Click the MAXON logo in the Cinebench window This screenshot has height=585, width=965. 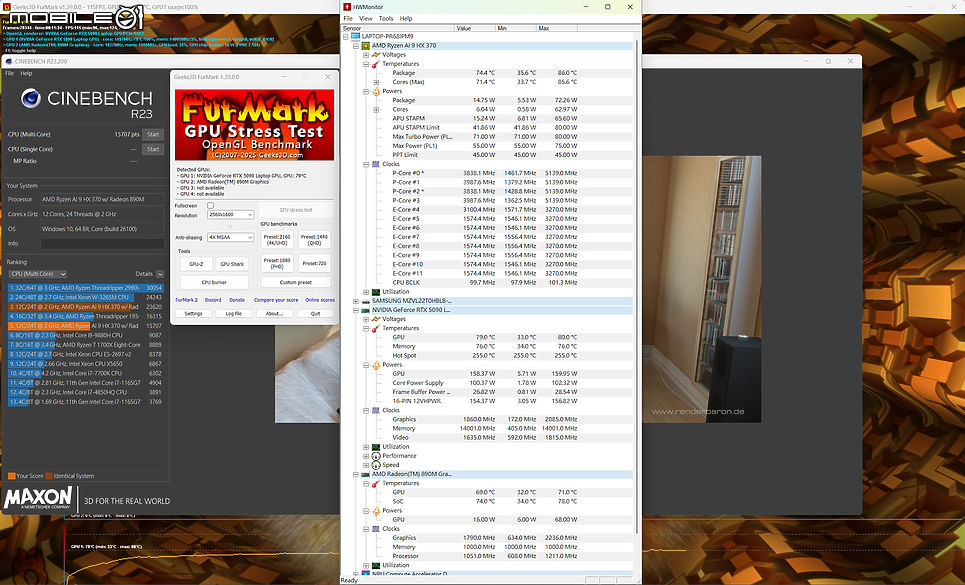click(x=38, y=498)
